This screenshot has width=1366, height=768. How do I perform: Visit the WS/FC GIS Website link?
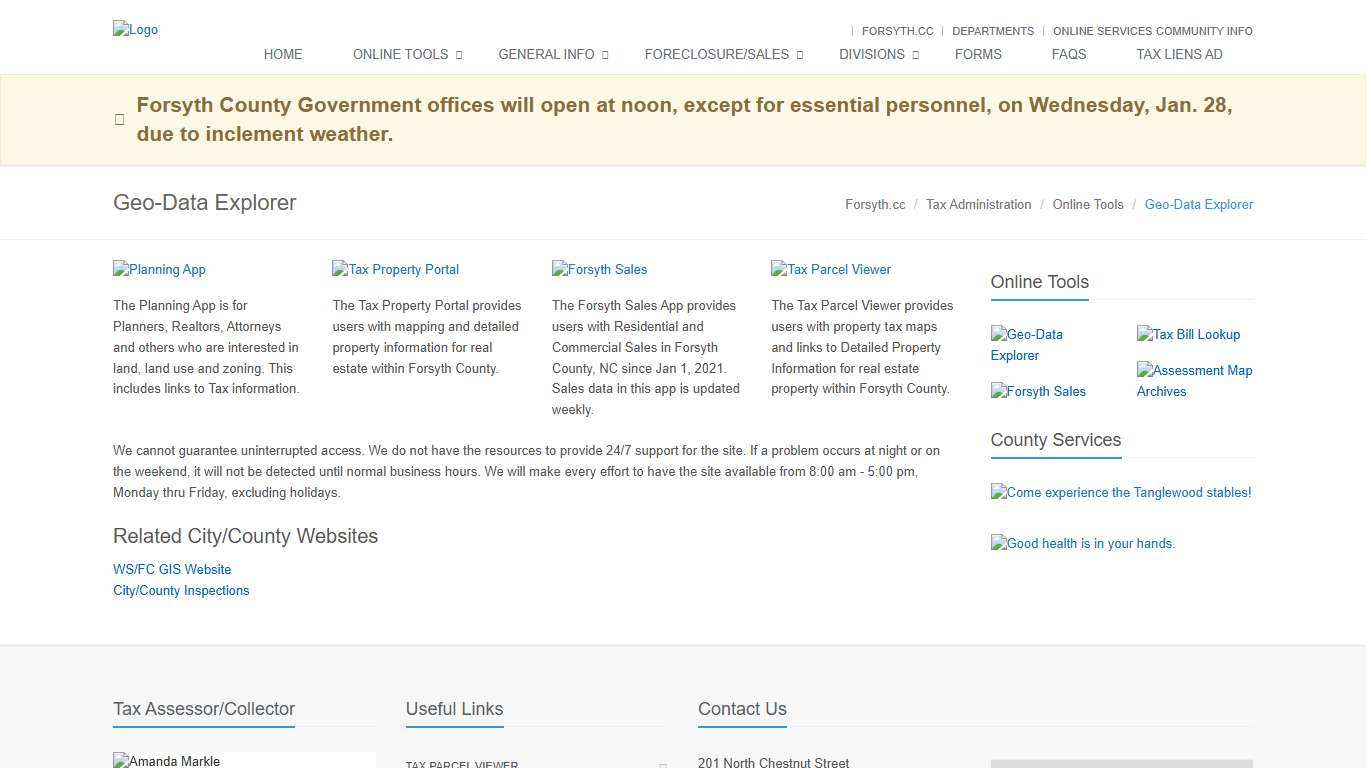click(171, 569)
